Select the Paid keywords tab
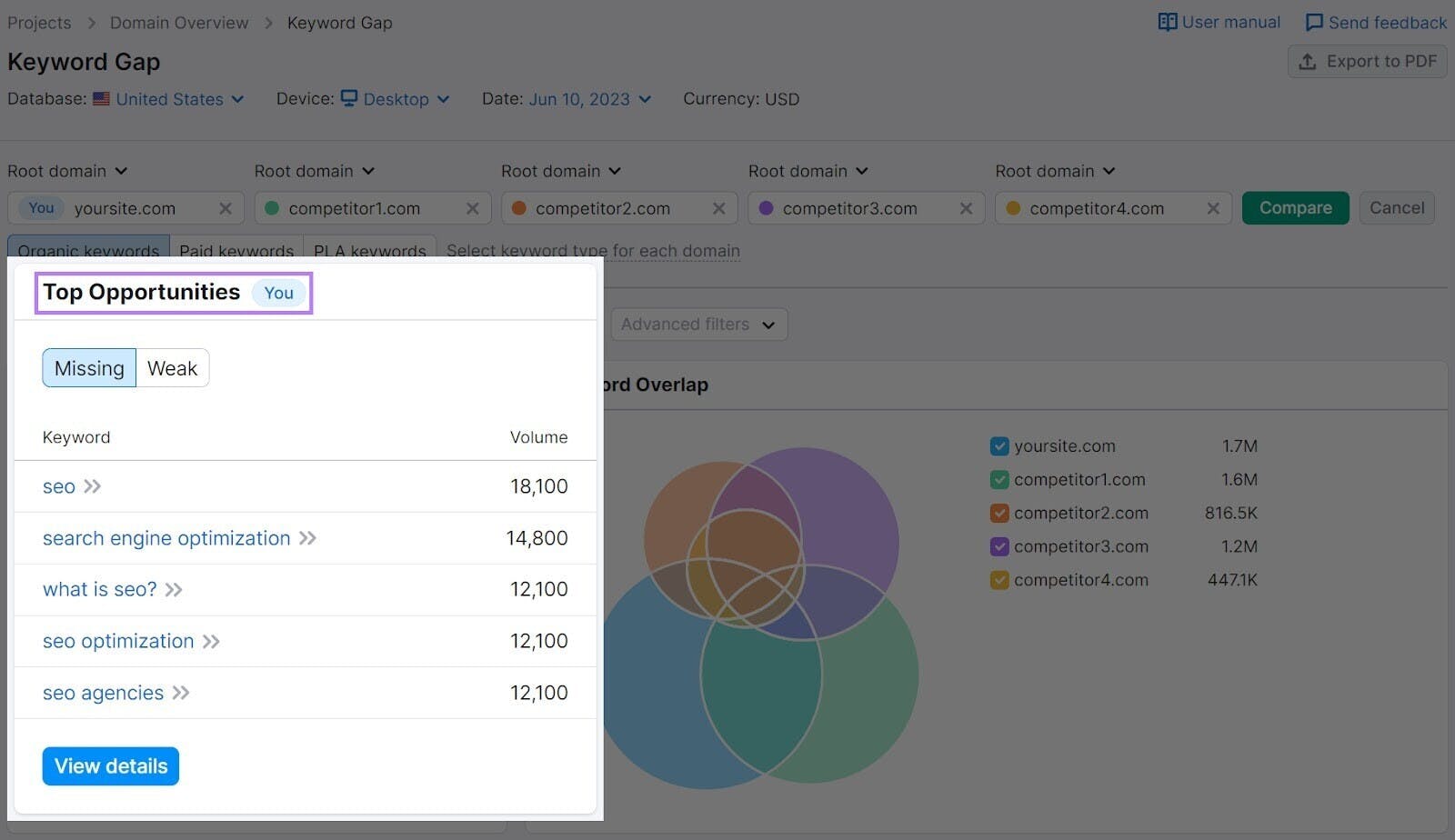 (x=236, y=250)
